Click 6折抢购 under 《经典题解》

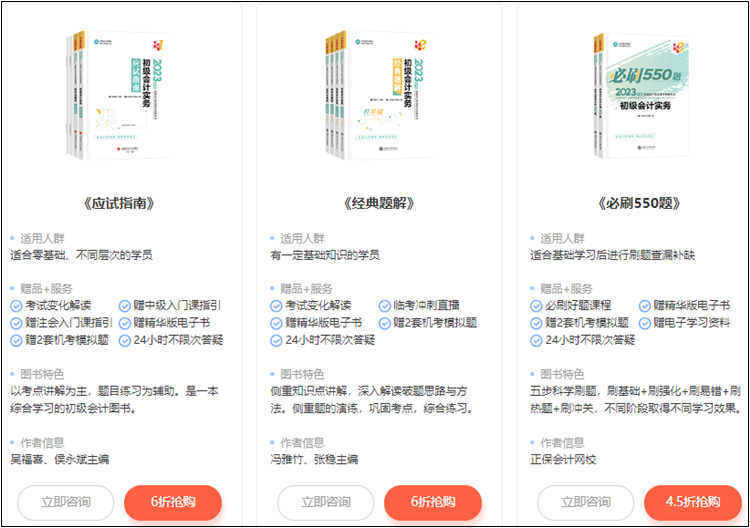click(433, 502)
